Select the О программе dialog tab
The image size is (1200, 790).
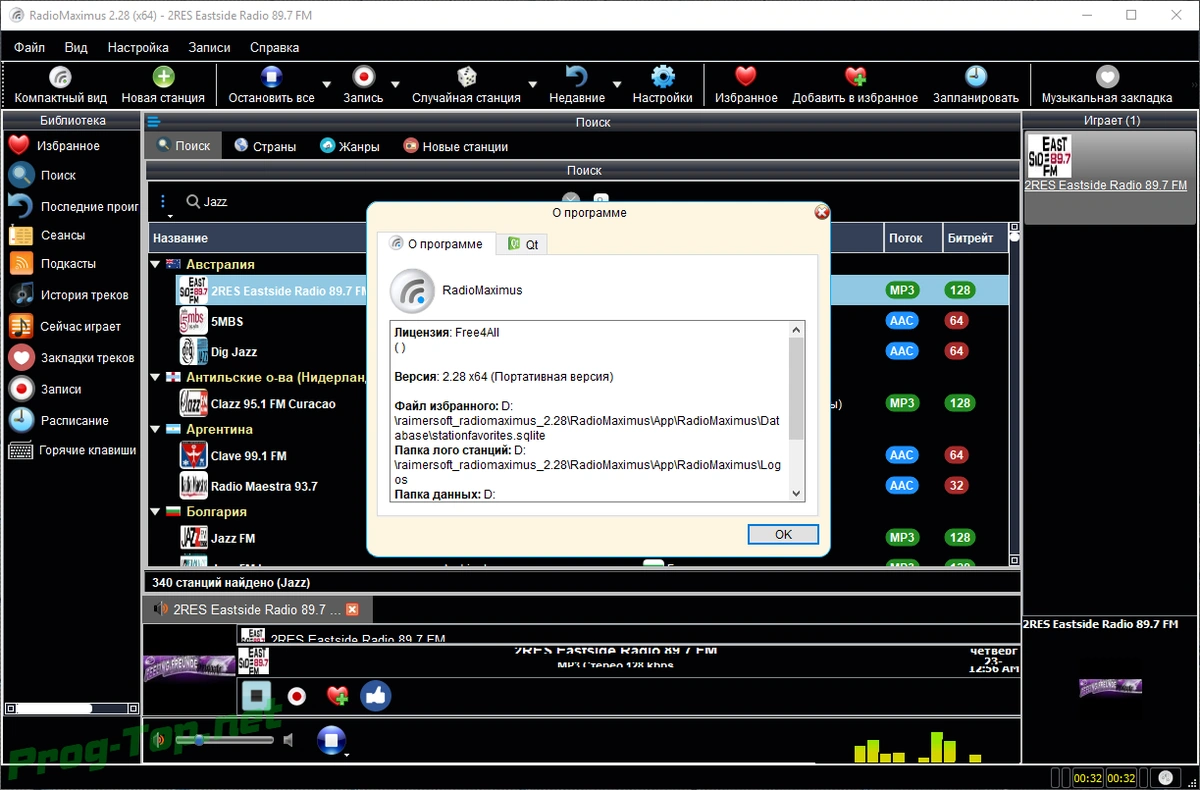436,244
